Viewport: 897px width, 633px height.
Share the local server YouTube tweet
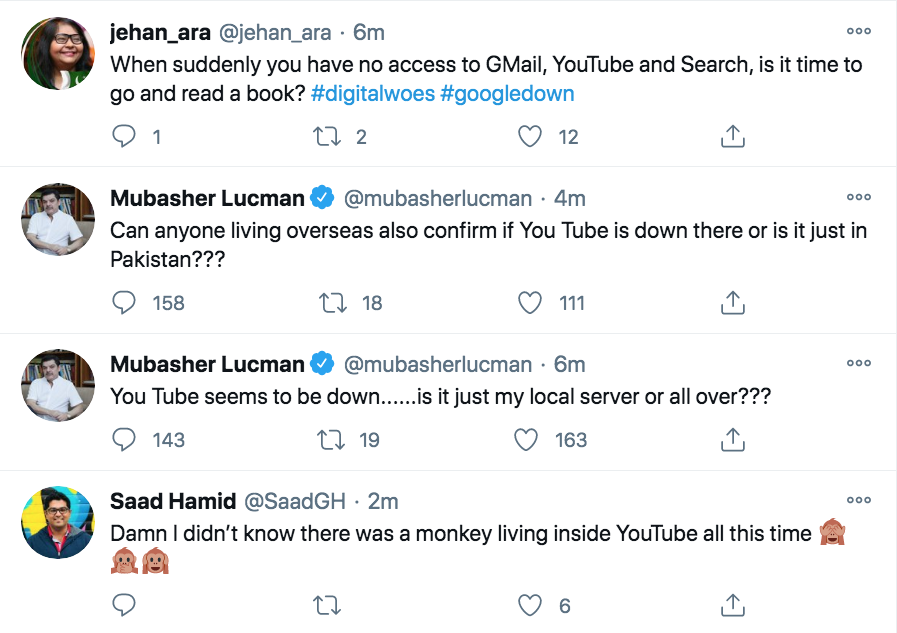coord(733,439)
